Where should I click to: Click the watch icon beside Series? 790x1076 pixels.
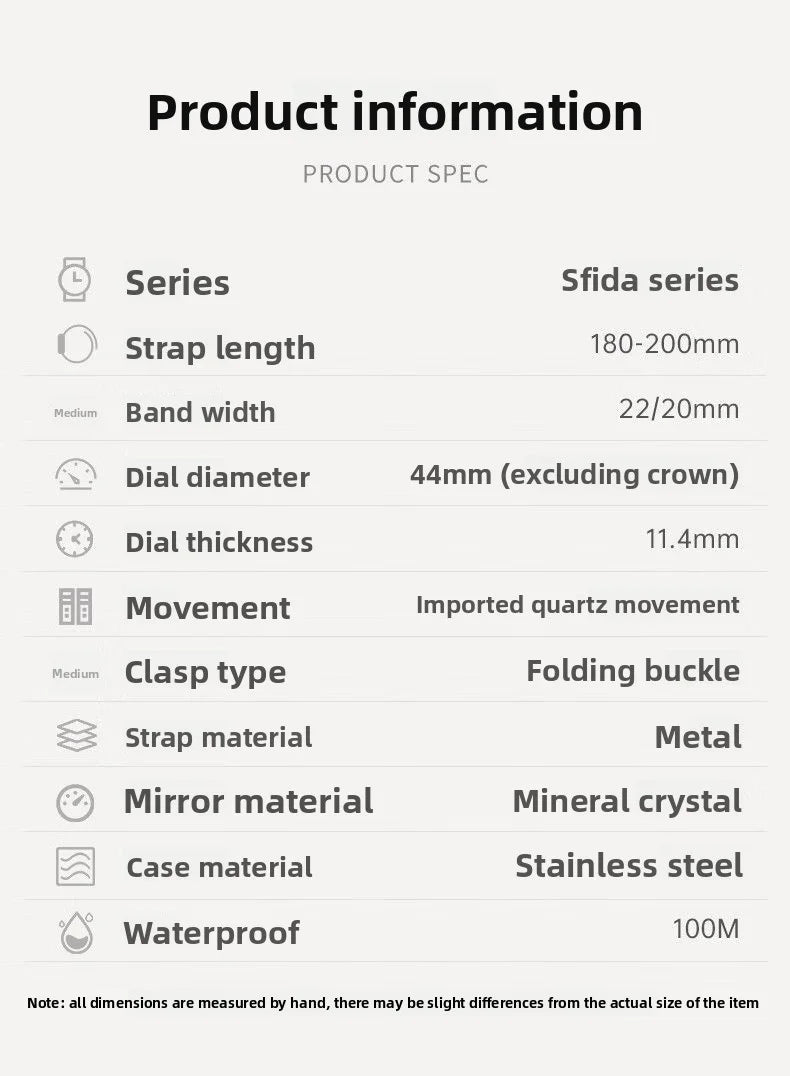click(x=75, y=280)
